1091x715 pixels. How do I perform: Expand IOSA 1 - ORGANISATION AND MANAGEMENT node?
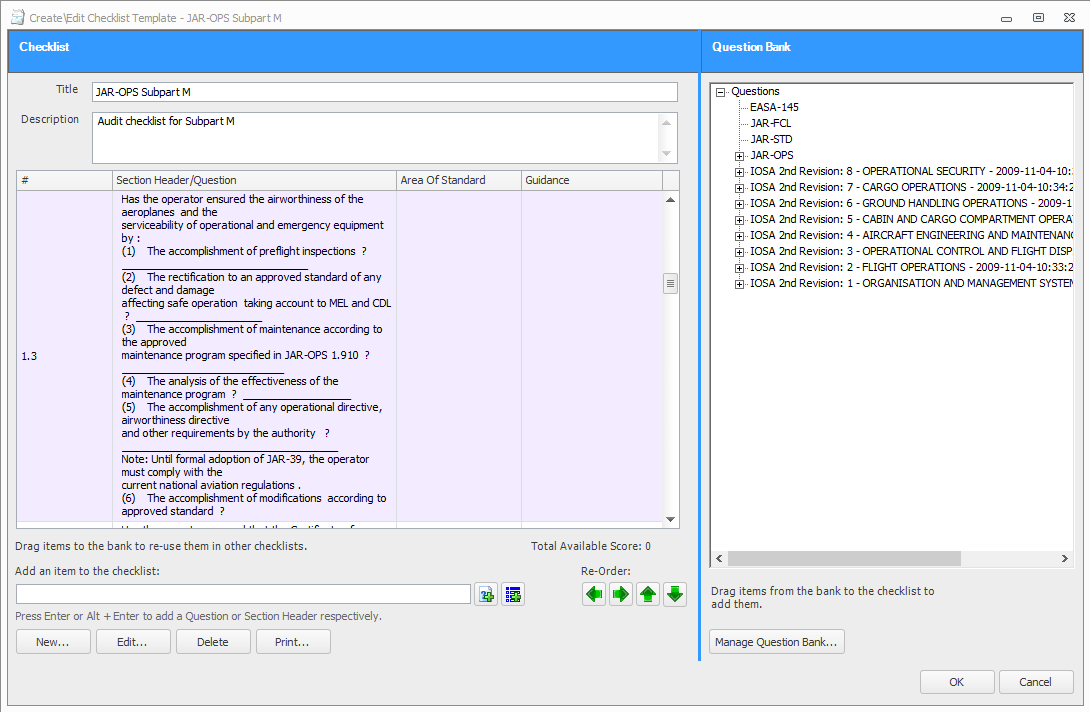(x=739, y=284)
